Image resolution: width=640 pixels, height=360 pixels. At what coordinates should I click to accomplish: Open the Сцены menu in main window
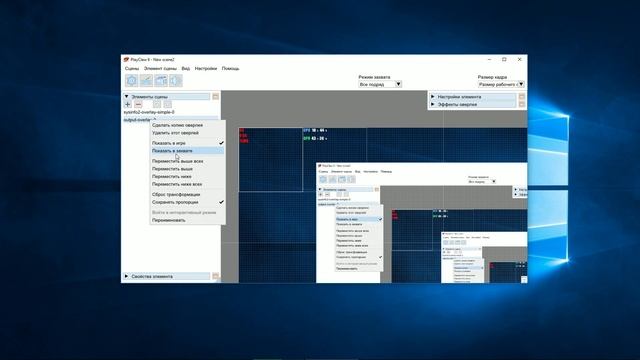click(132, 69)
